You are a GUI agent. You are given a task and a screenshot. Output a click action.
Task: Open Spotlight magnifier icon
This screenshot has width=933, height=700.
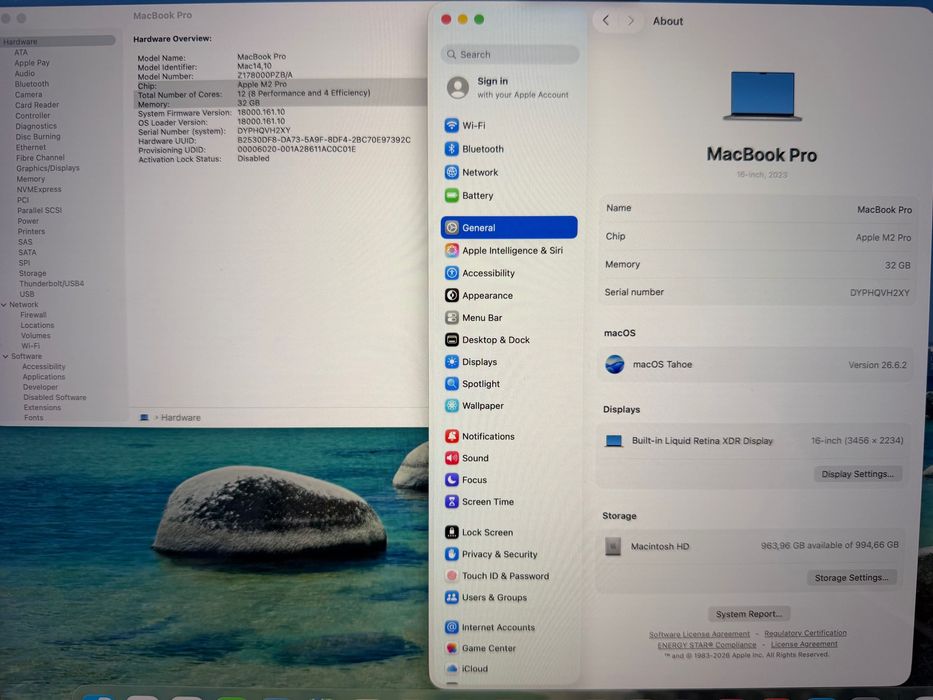tap(452, 384)
